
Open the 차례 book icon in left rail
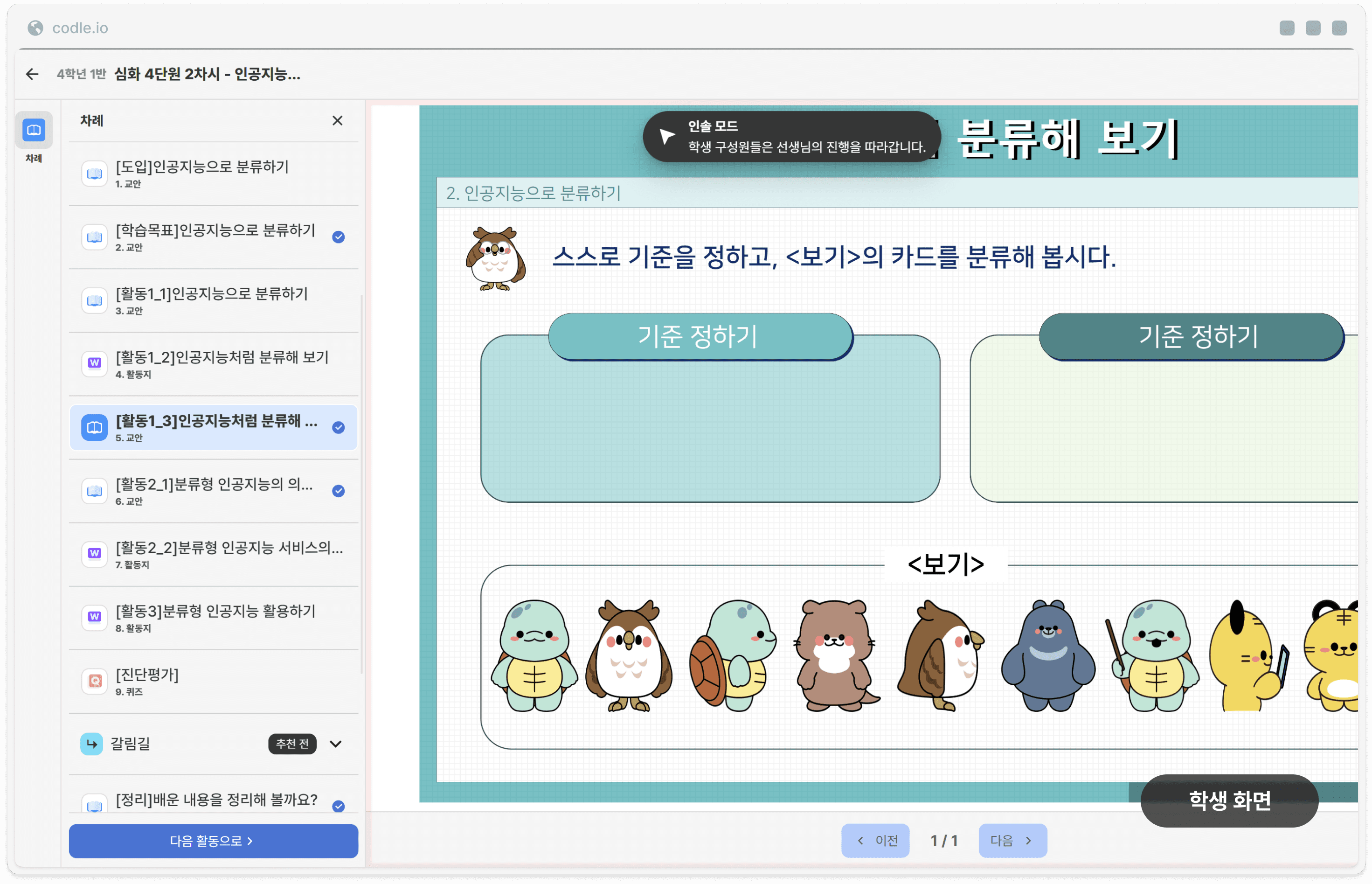(x=34, y=130)
